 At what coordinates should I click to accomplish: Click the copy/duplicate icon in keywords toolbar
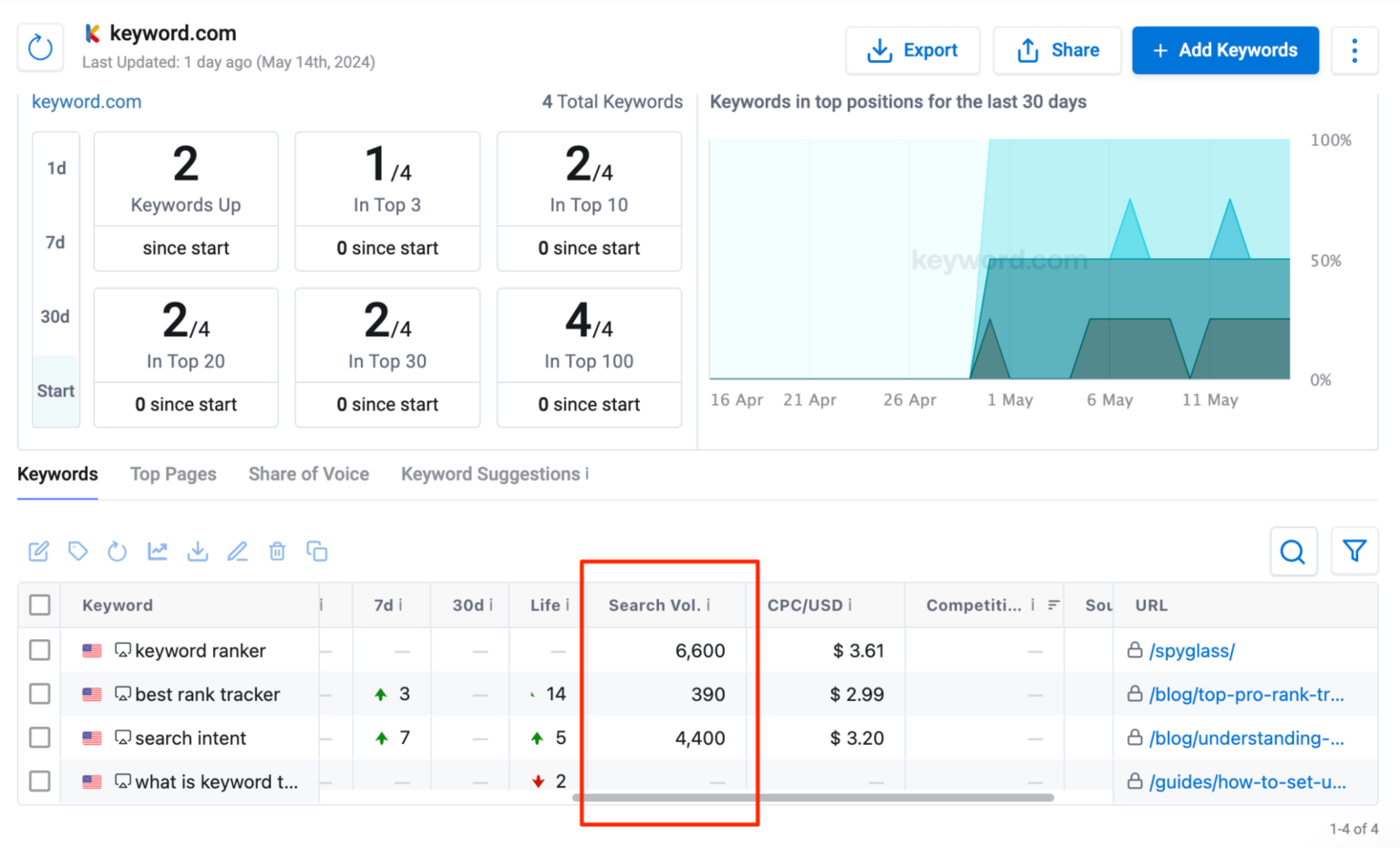[x=317, y=551]
